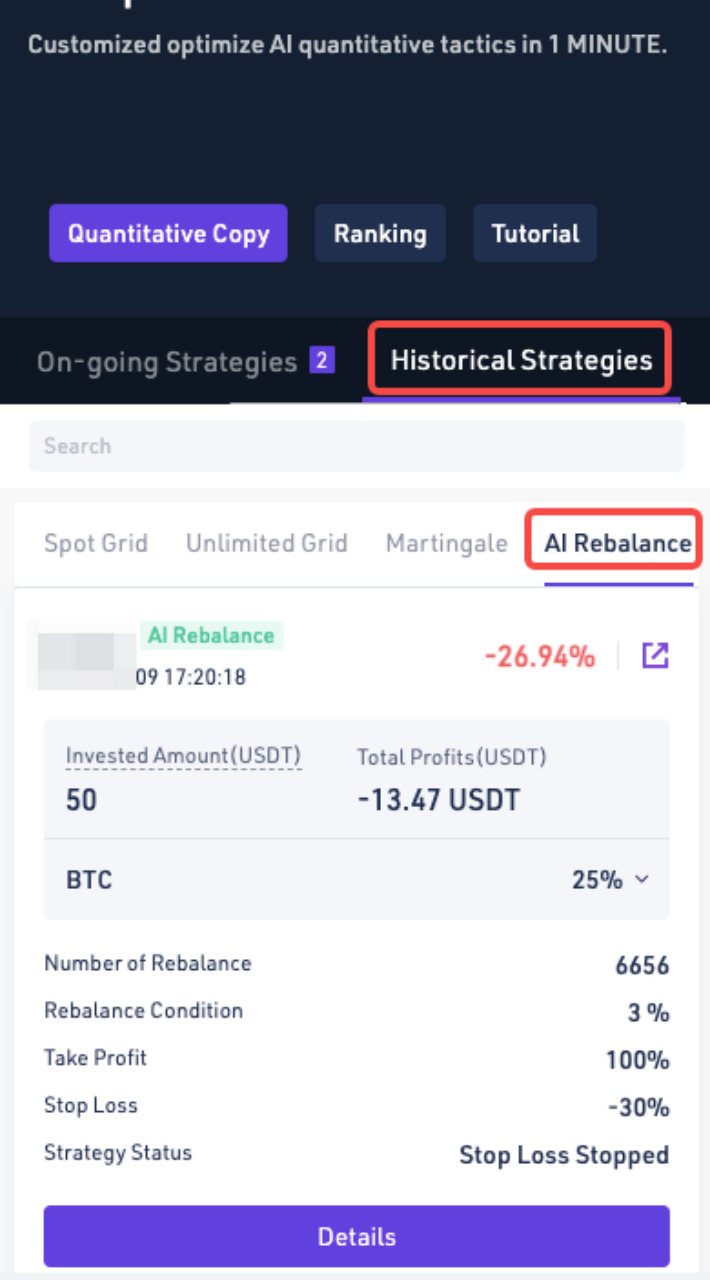The image size is (710, 1280).
Task: Click the Quantitative Copy button
Action: coord(168,234)
